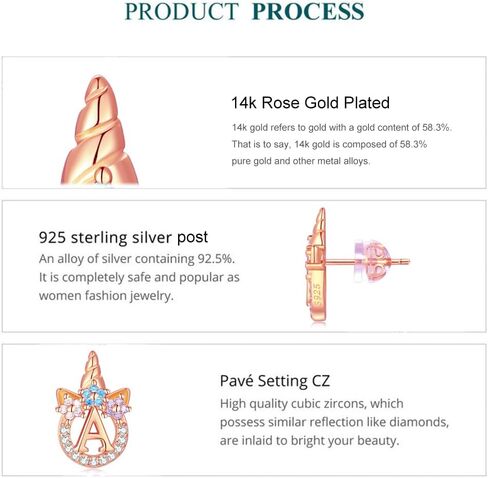This screenshot has height=478, width=488.
Task: Click the 925 sterling silver post title
Action: (123, 238)
